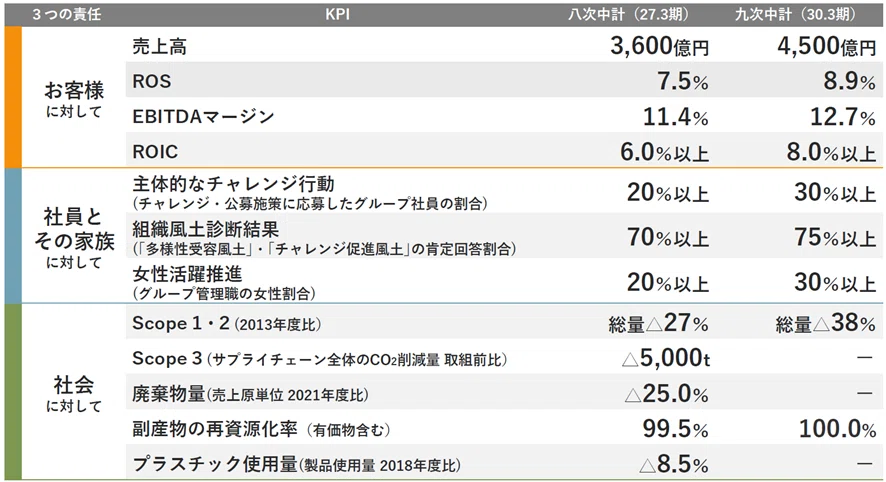This screenshot has width=886, height=482.
Task: Click the 組織風土診断結果 label
Action: coord(206,229)
